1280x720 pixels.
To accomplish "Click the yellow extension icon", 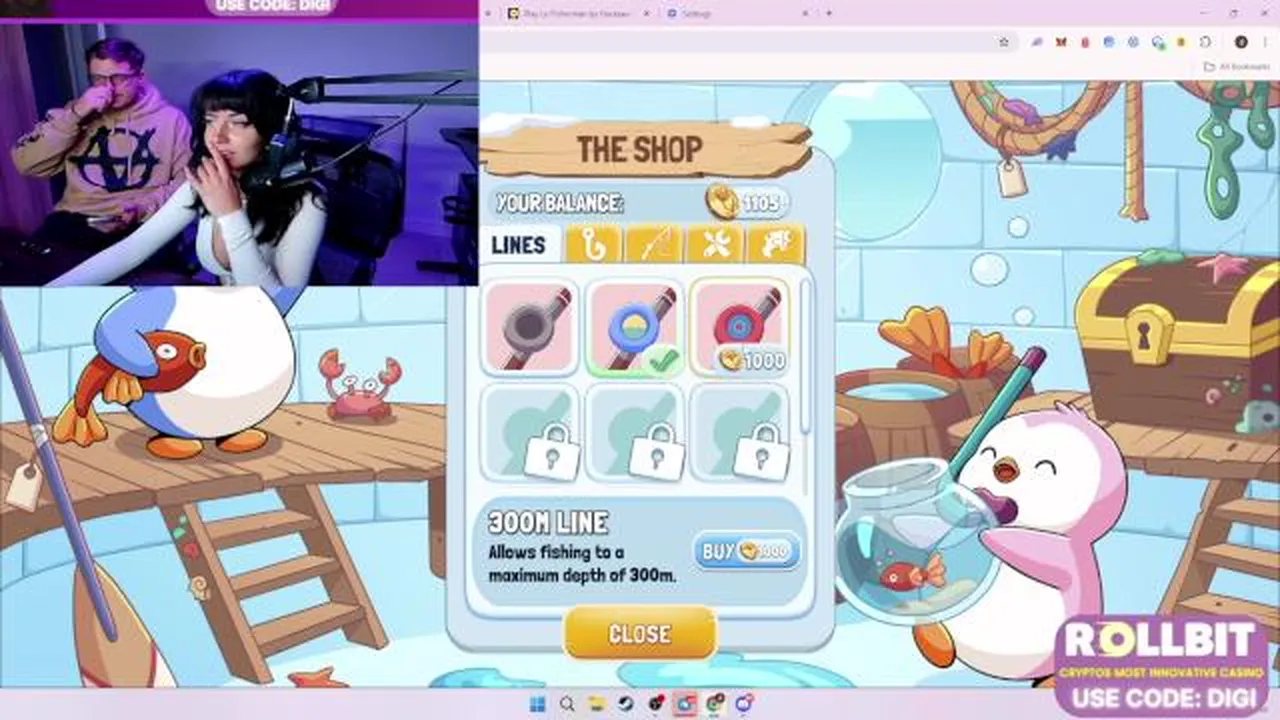I will pyautogui.click(x=1181, y=42).
